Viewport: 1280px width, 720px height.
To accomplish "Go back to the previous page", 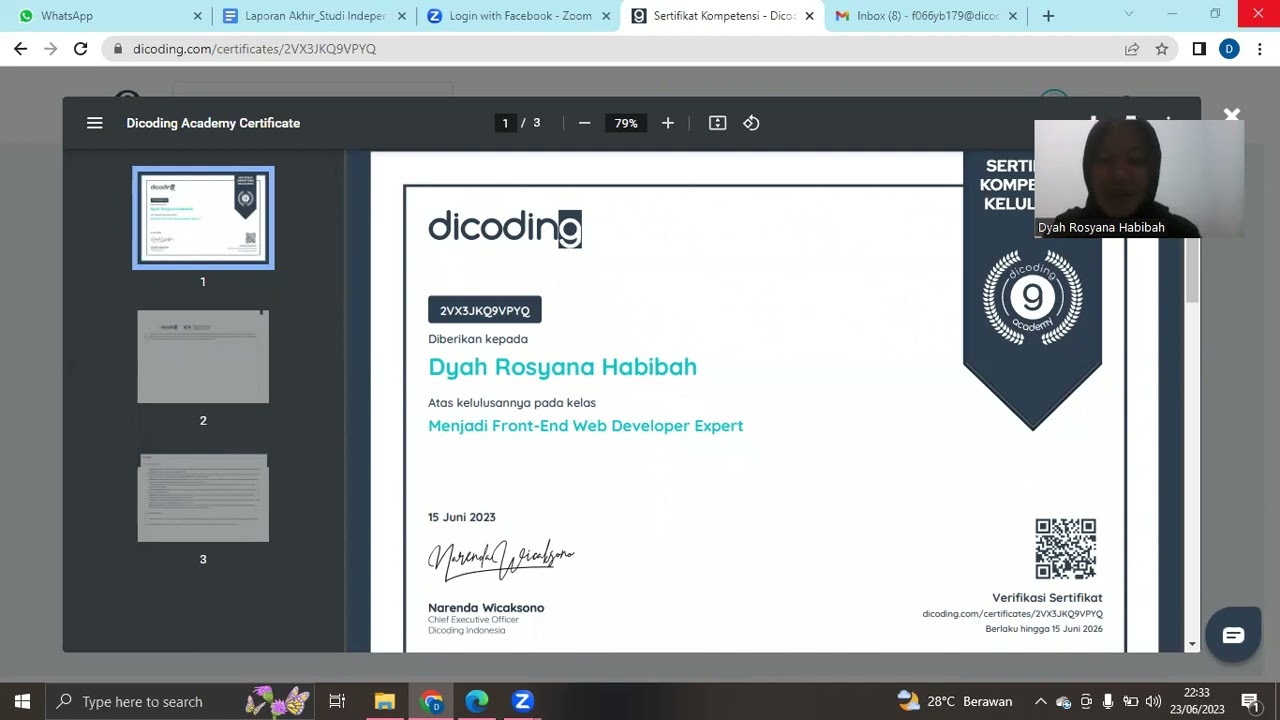I will pyautogui.click(x=21, y=49).
